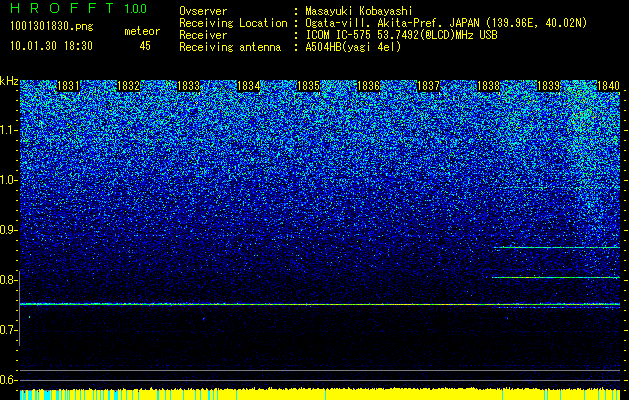Select the 1834 time marker
The image size is (629, 400).
248,86
